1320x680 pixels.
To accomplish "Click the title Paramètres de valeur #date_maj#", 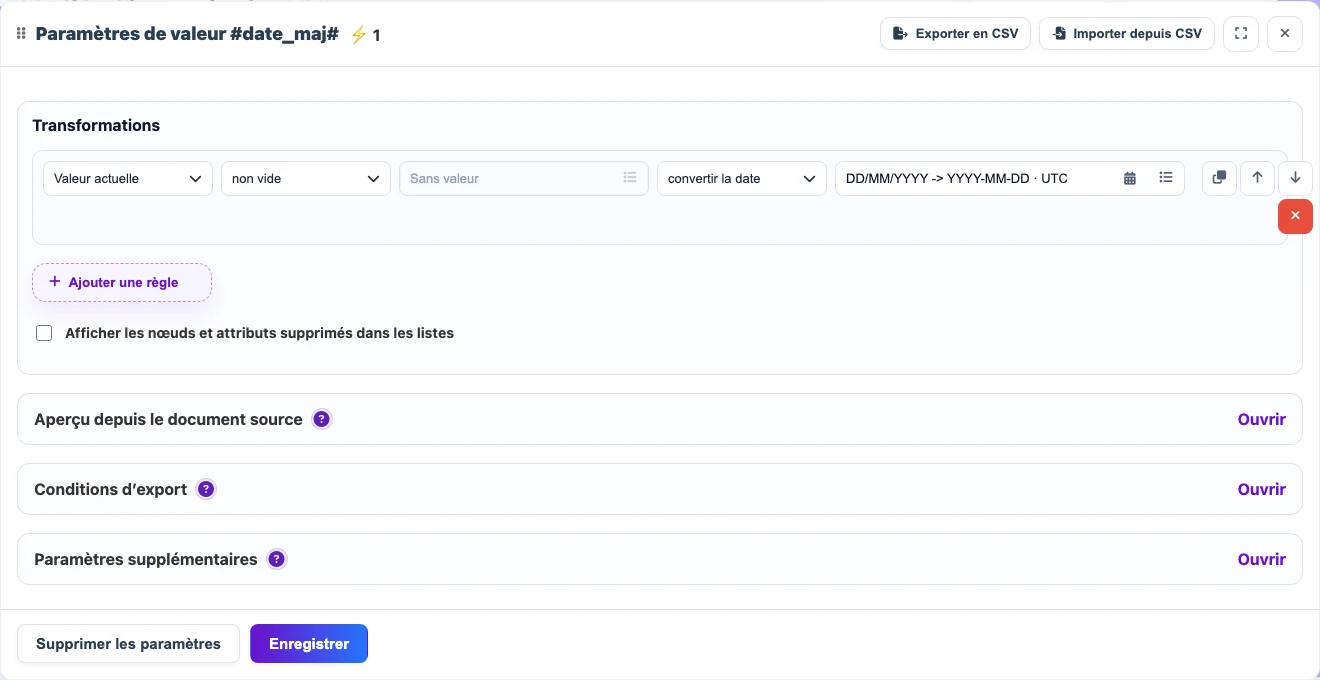I will 187,34.
